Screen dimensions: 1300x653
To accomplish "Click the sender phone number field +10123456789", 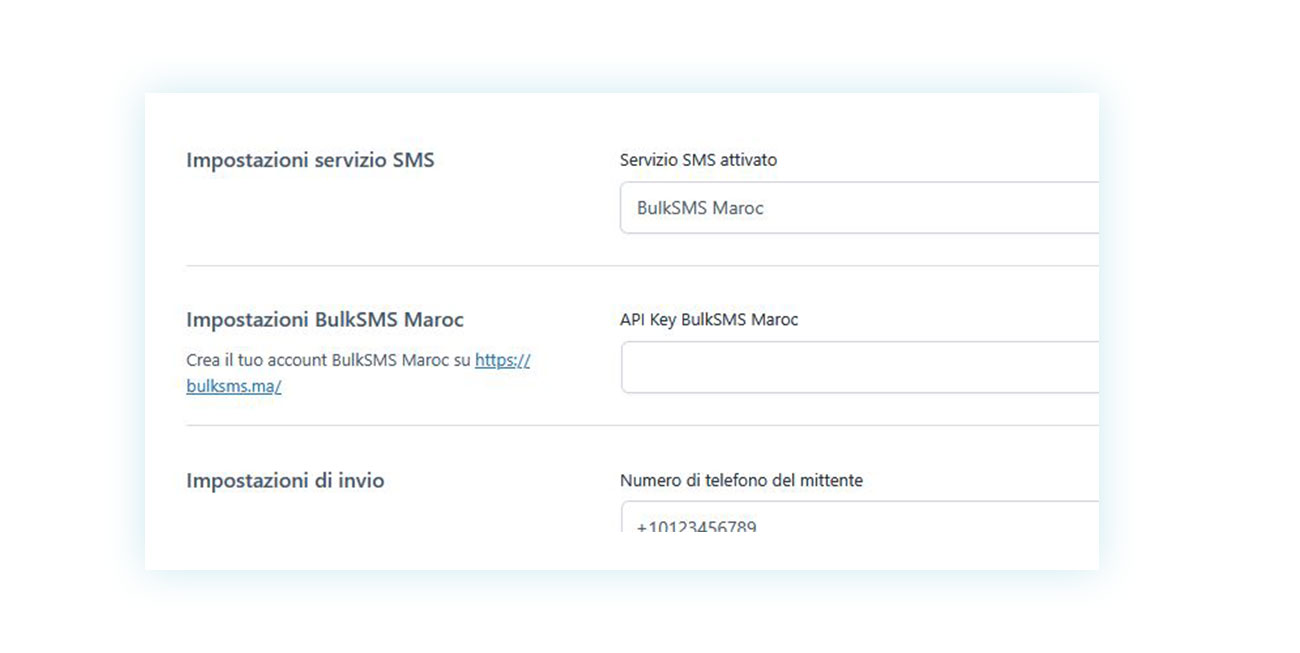I will click(x=860, y=516).
